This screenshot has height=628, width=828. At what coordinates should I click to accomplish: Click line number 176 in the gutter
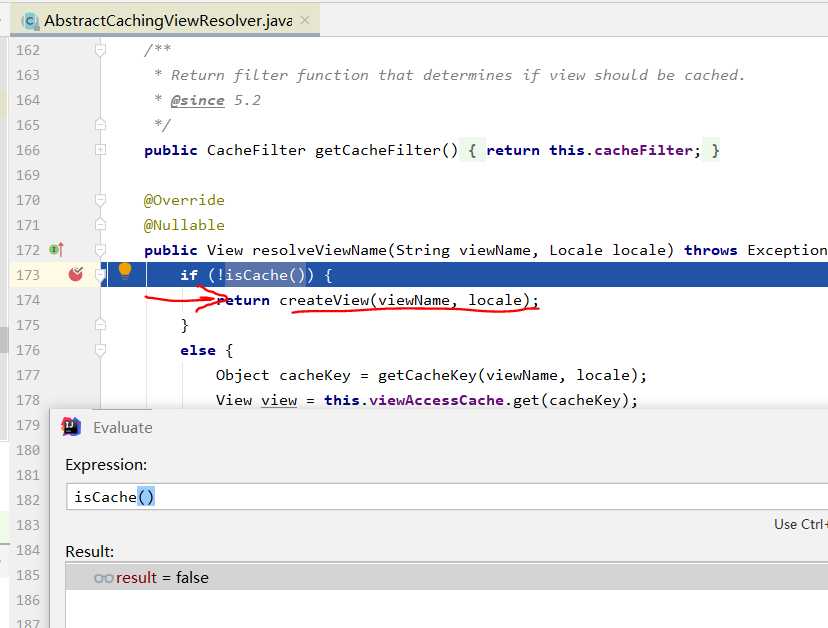point(28,350)
